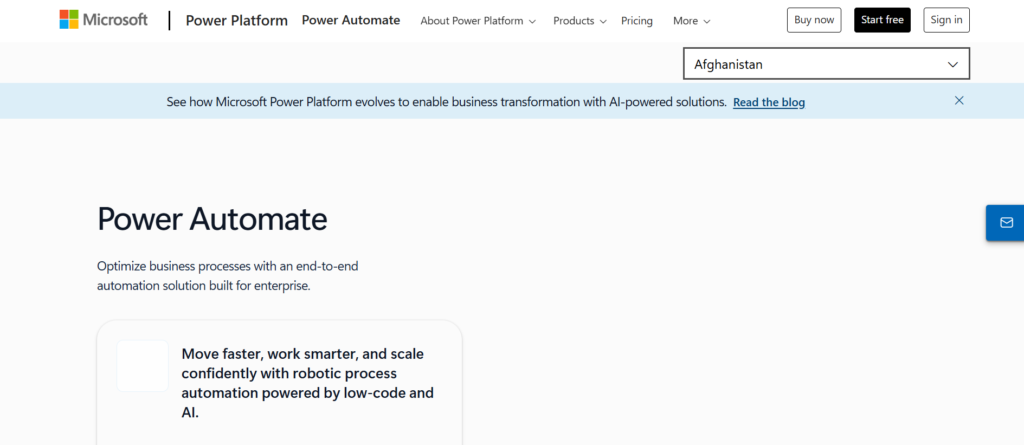The height and width of the screenshot is (445, 1024).
Task: Click the black Start free button
Action: tap(882, 20)
